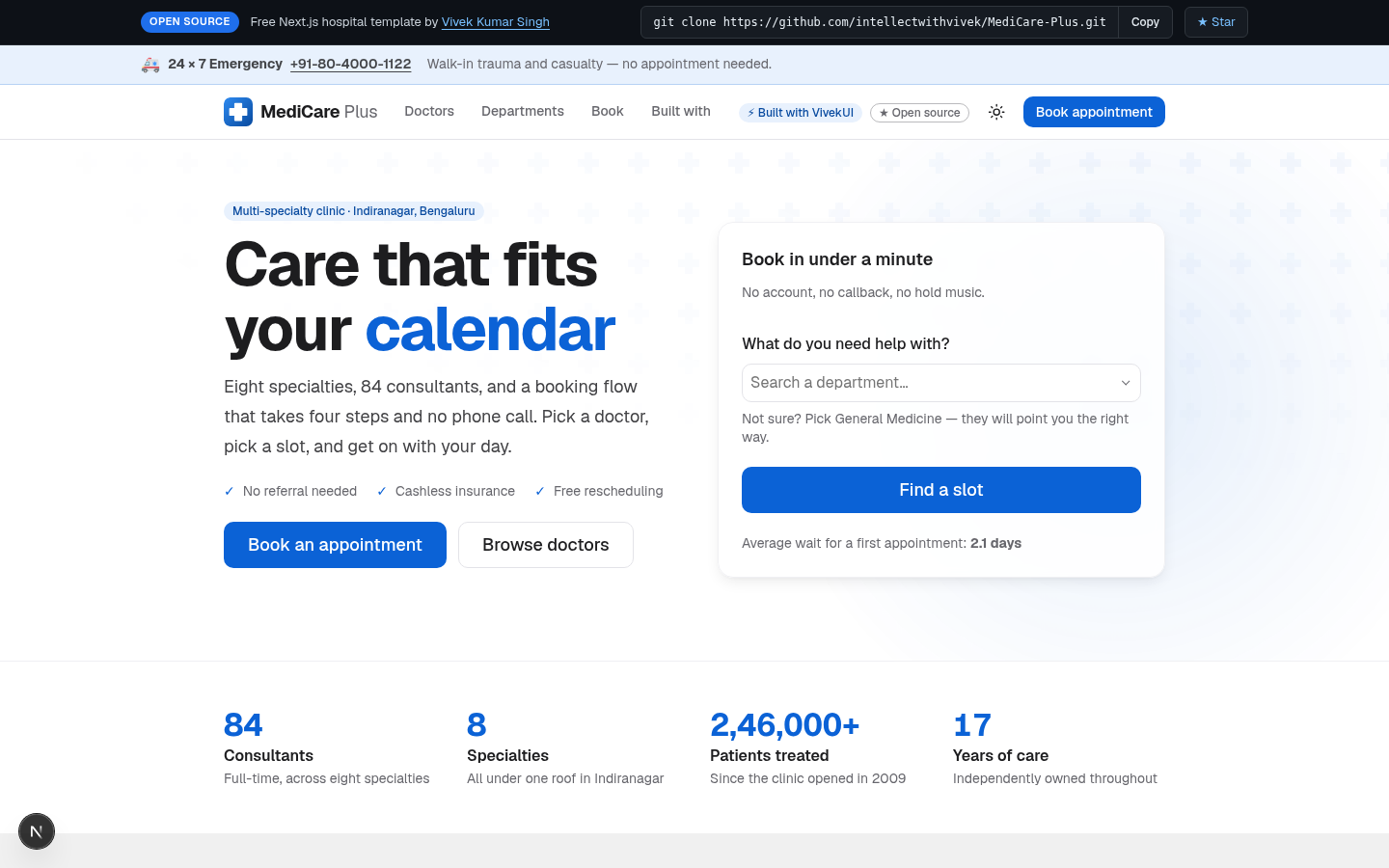Open the Doctors nav item
Image resolution: width=1389 pixels, height=868 pixels.
click(x=429, y=111)
